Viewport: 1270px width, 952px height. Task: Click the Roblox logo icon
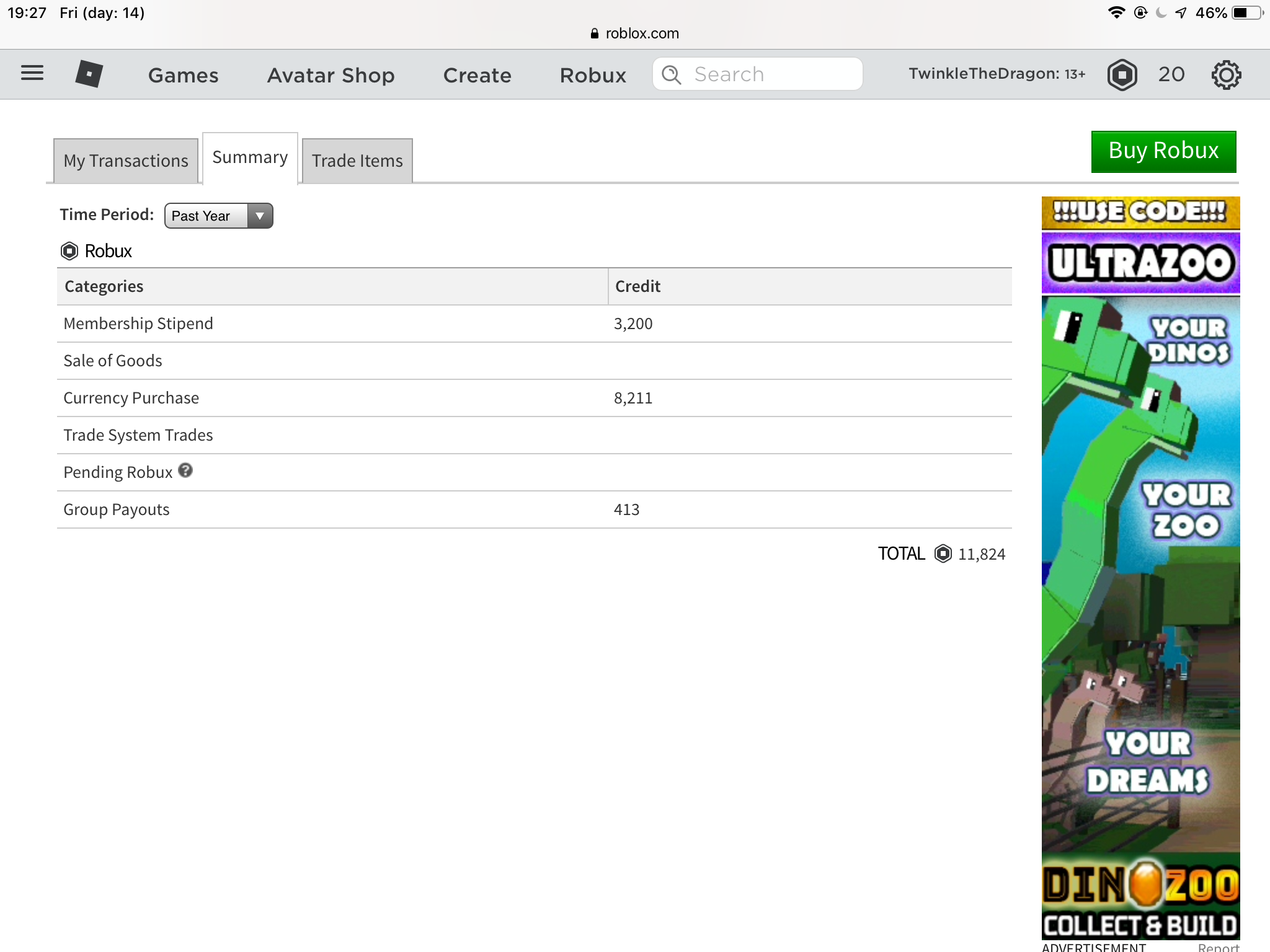click(89, 75)
